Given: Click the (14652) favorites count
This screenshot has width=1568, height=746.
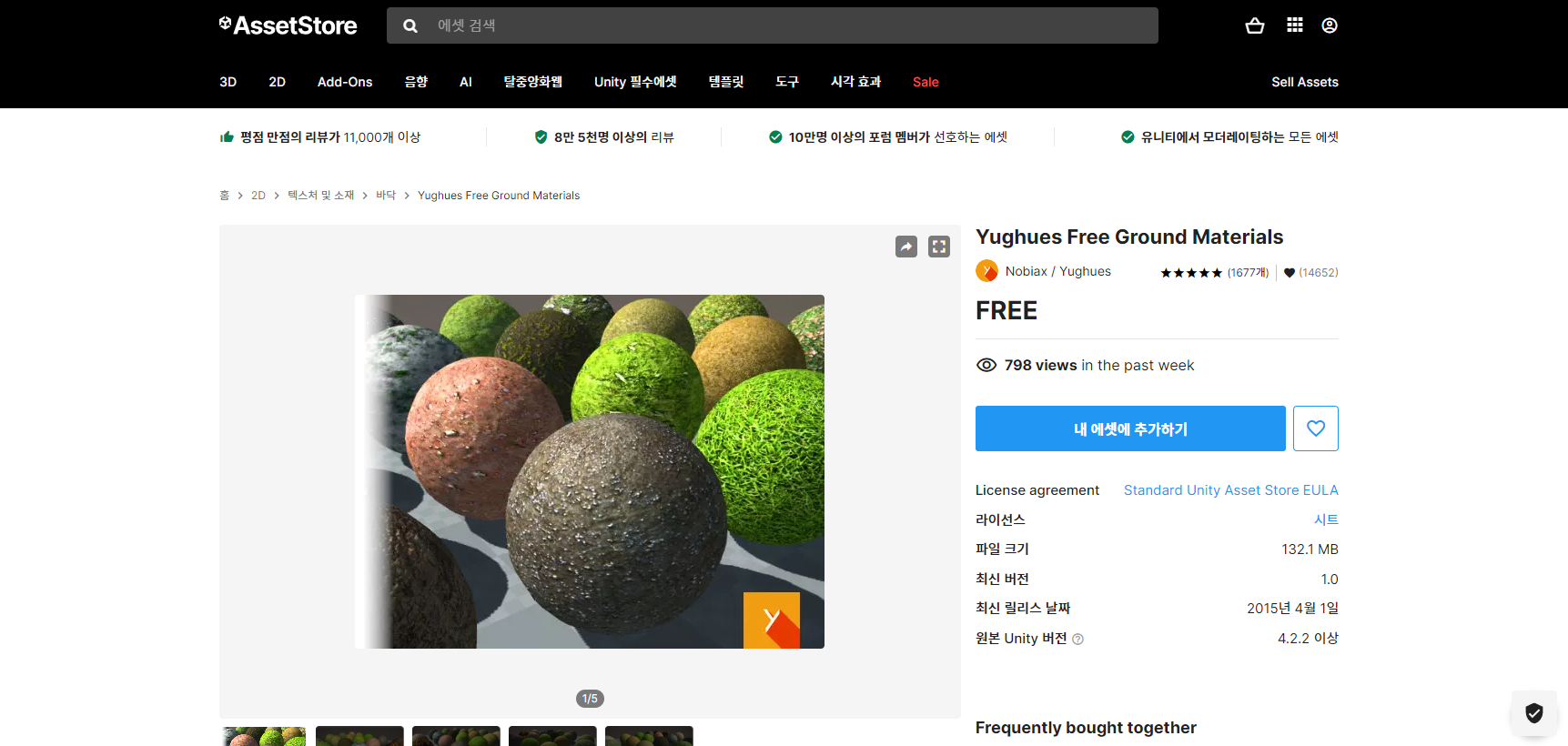Looking at the screenshot, I should point(1319,273).
